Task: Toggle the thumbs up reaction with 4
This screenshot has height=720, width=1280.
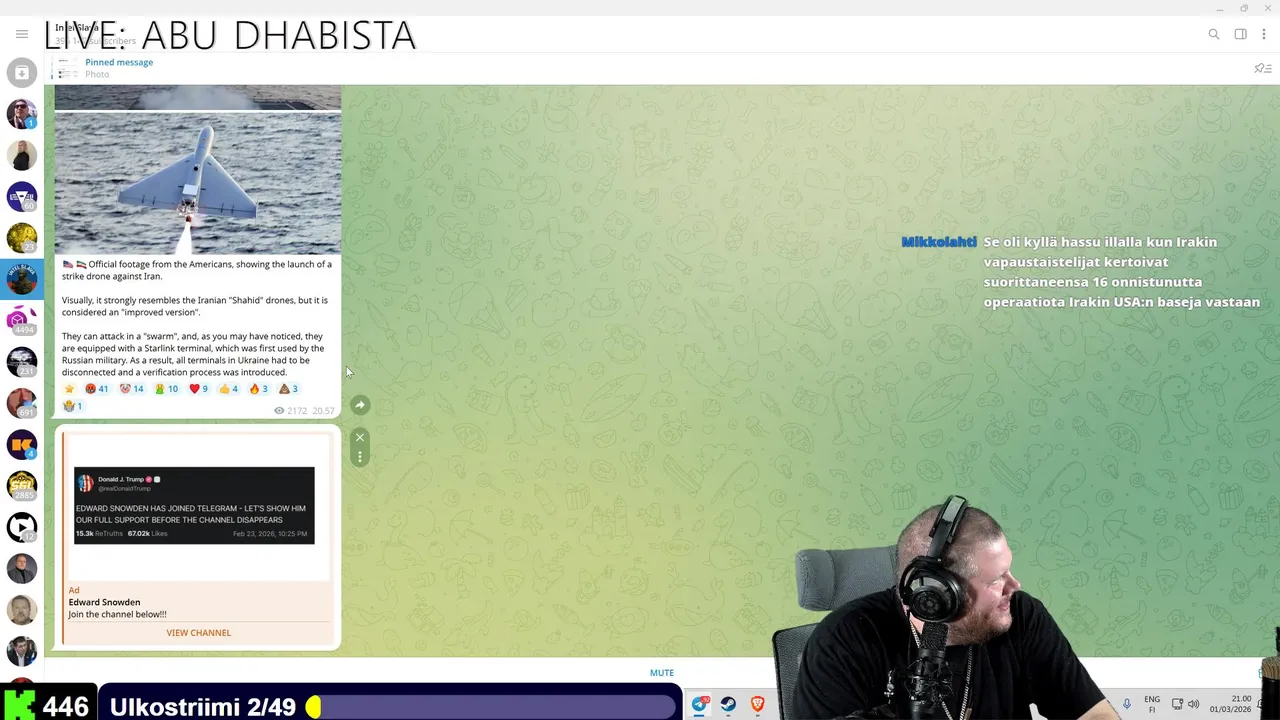Action: (x=229, y=389)
